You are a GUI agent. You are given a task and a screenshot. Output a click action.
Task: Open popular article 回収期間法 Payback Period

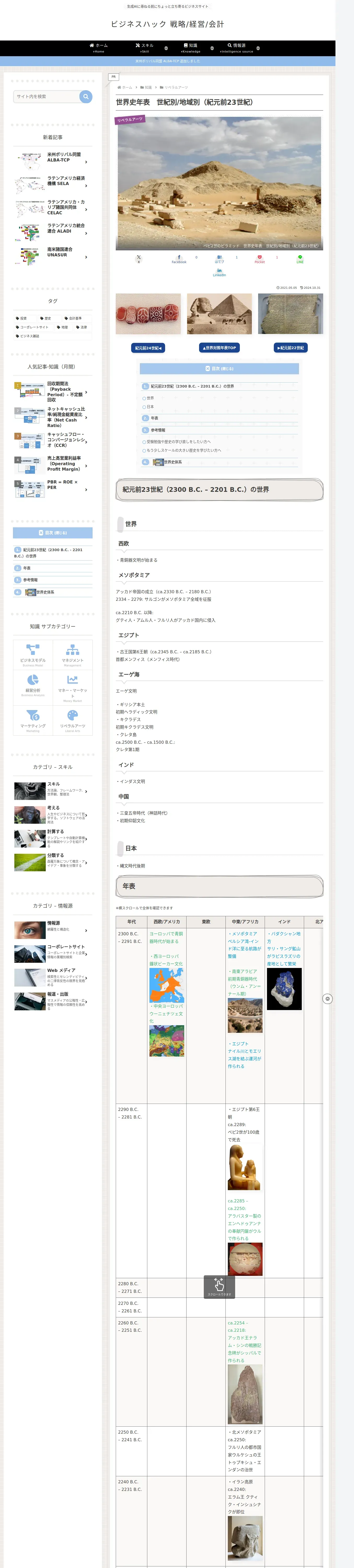point(53,391)
